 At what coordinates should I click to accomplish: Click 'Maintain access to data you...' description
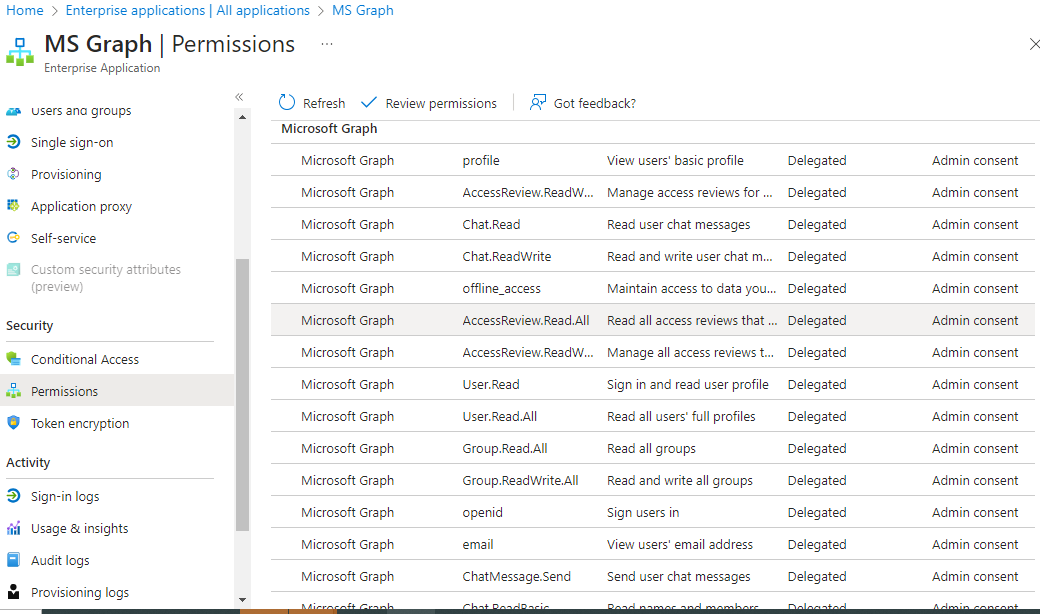691,288
